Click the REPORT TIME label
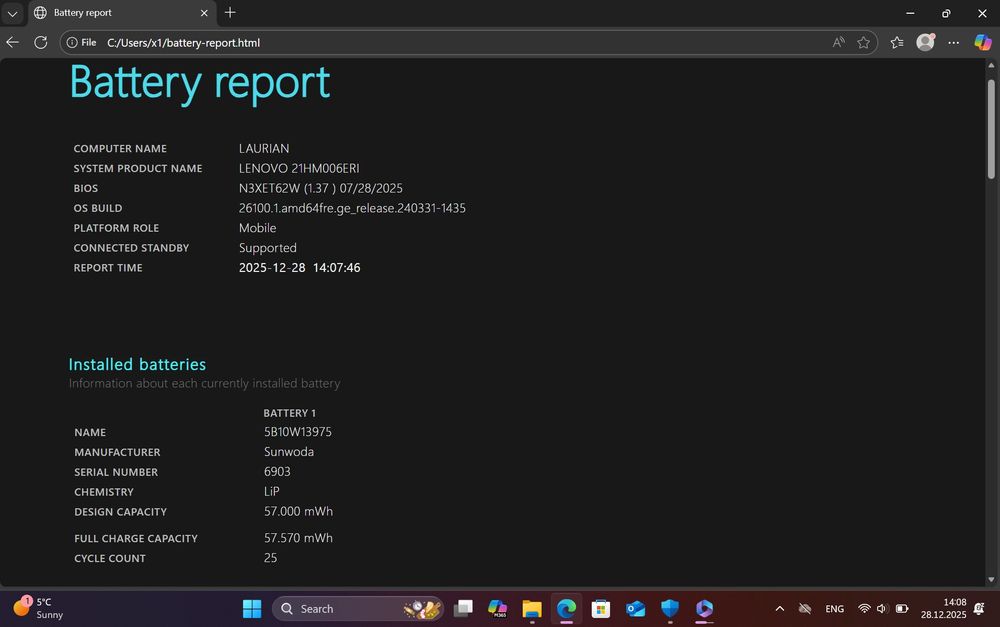The height and width of the screenshot is (627, 1000). tap(108, 268)
